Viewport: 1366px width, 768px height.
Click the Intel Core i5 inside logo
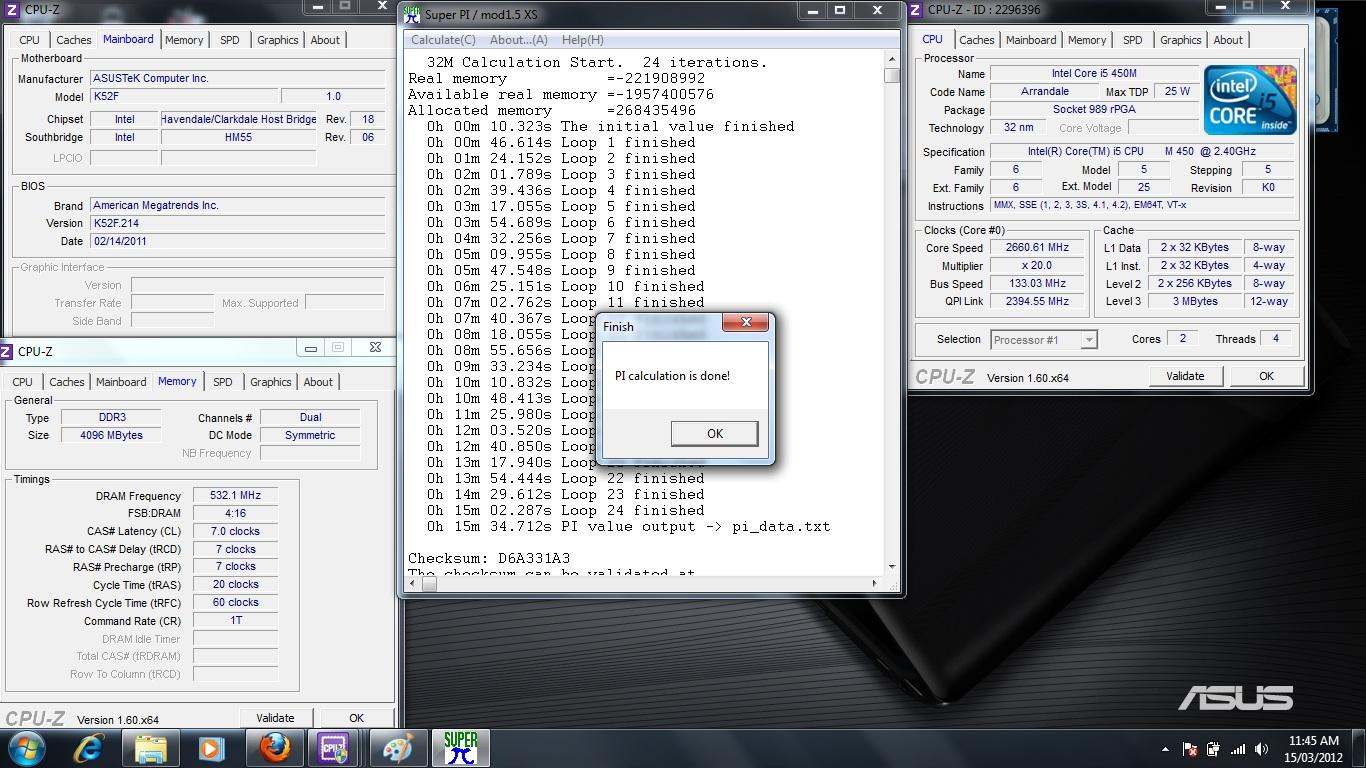click(1250, 100)
